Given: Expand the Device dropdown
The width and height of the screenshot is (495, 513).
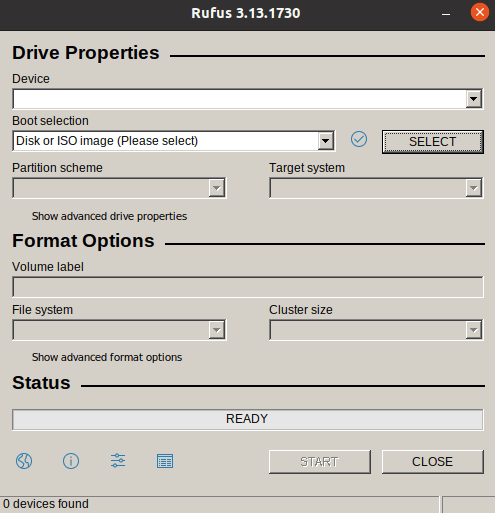Looking at the screenshot, I should point(248,99).
